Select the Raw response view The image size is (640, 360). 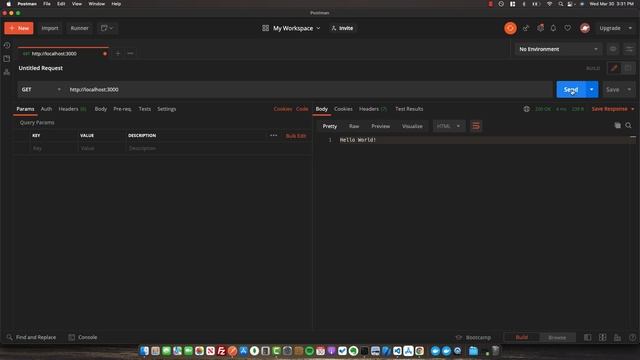pyautogui.click(x=354, y=126)
